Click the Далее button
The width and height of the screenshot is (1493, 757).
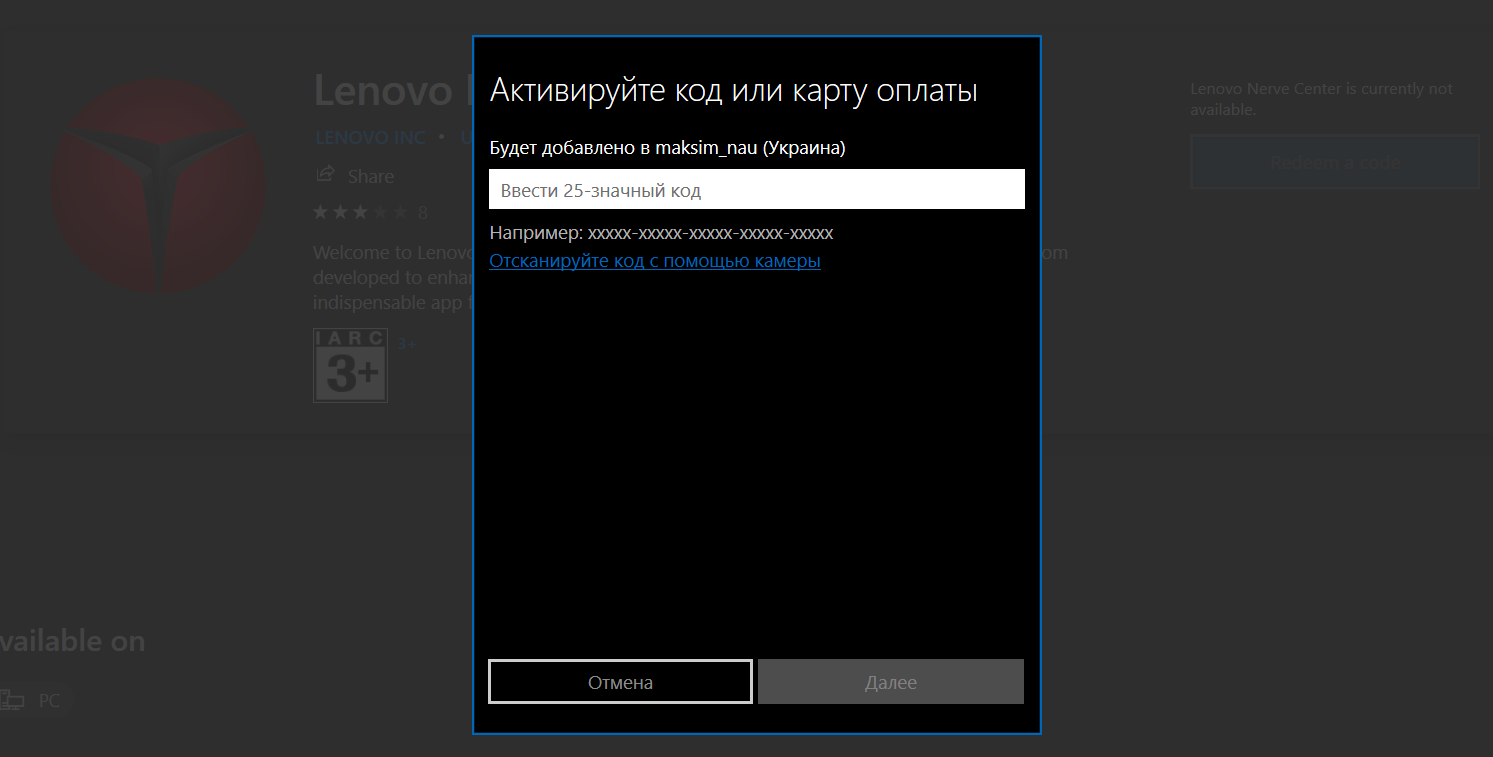[x=890, y=682]
